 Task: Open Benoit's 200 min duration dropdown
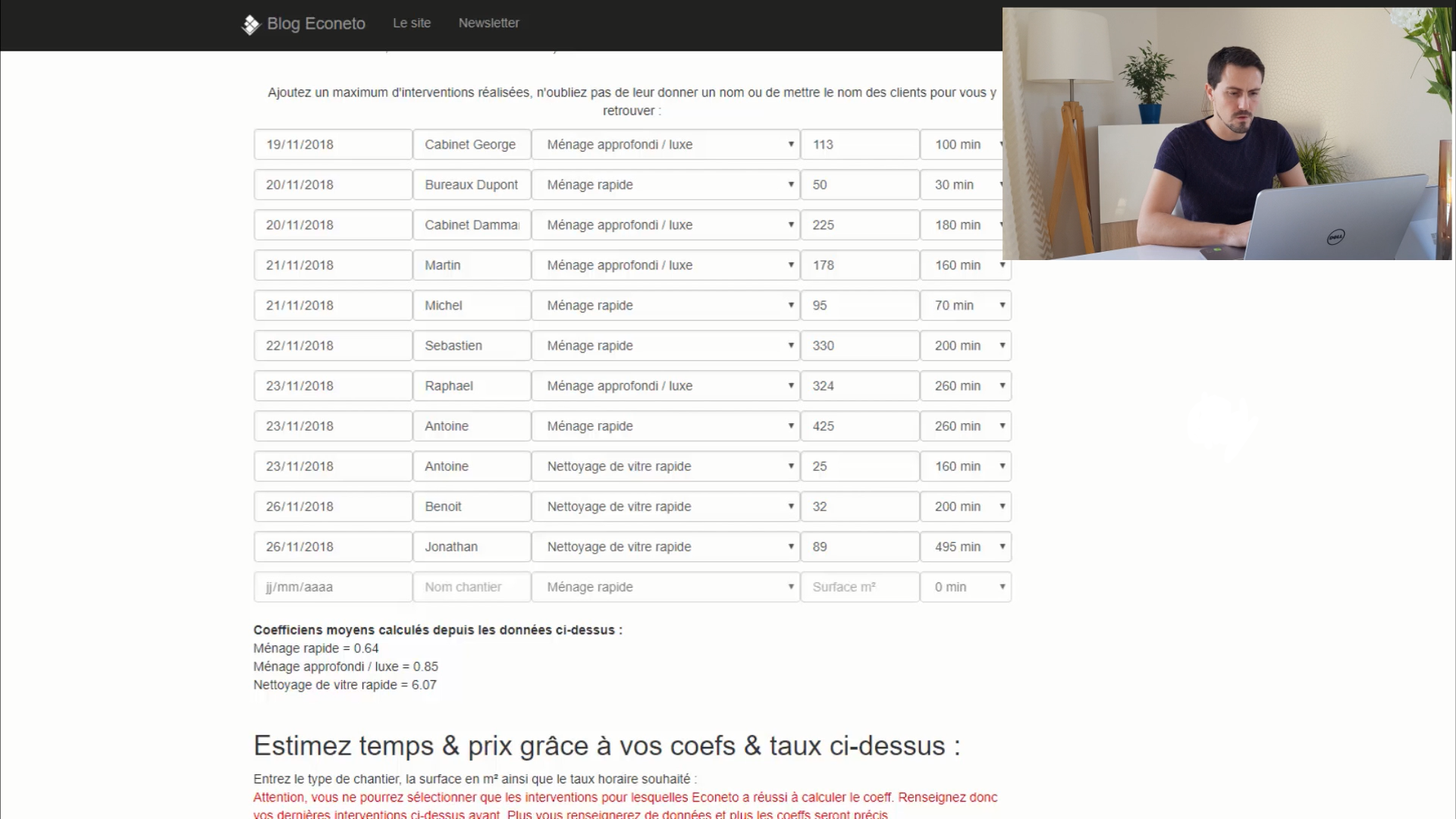coord(965,506)
